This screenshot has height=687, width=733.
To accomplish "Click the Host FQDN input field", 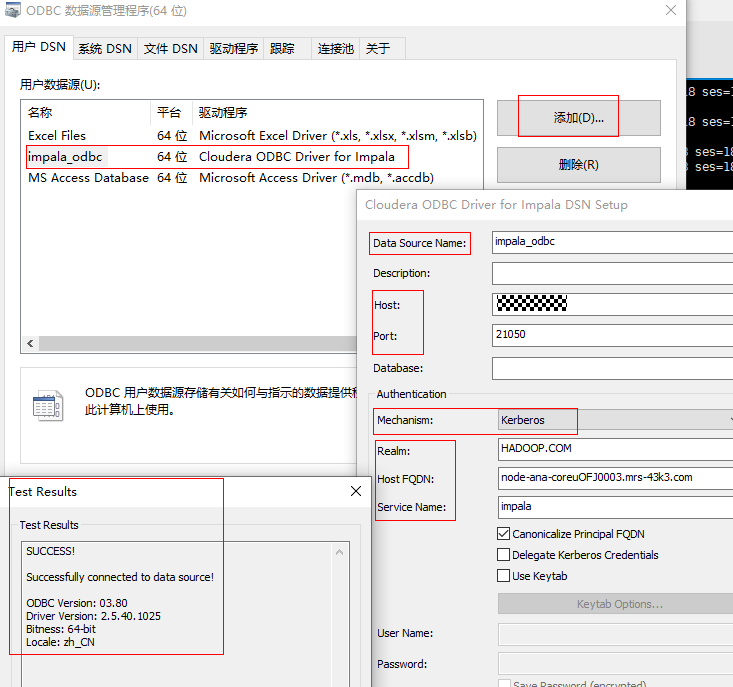I will point(615,478).
